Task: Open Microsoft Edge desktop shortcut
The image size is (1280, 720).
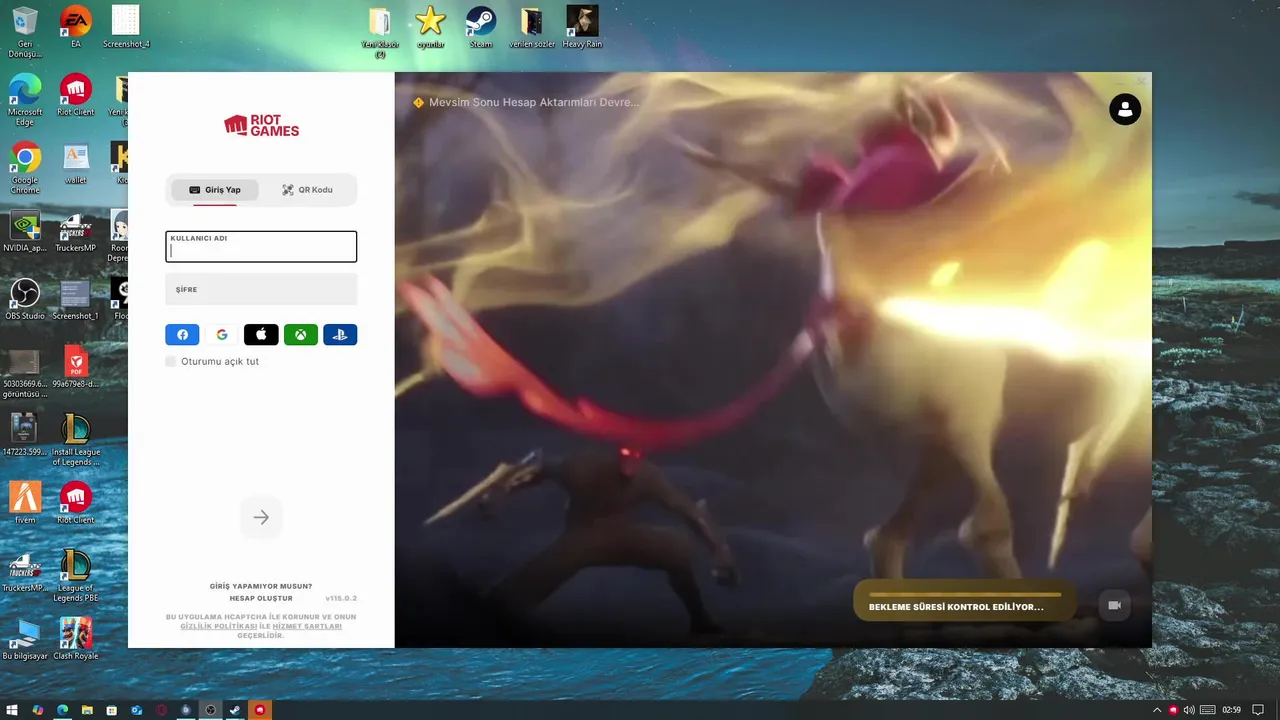Action: tap(25, 100)
